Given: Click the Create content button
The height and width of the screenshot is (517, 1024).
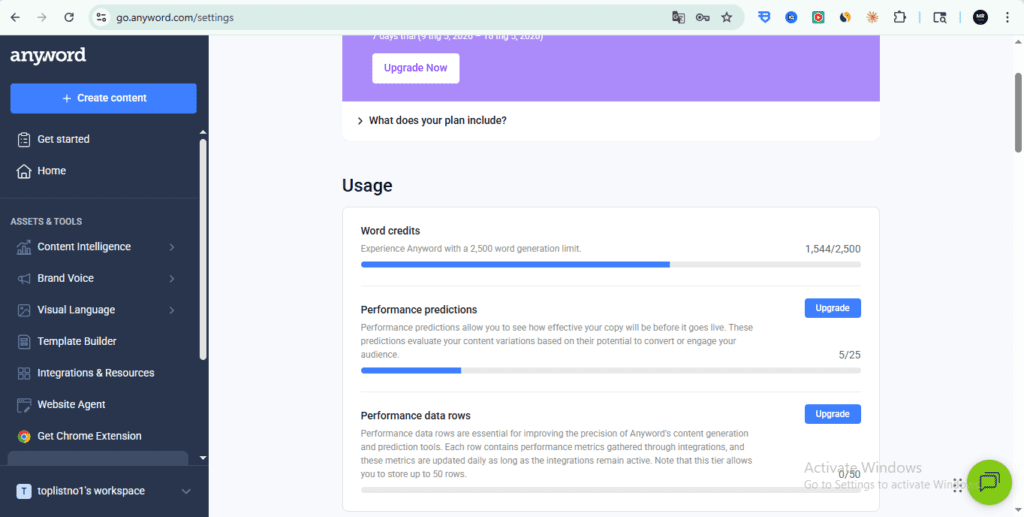Looking at the screenshot, I should [103, 99].
